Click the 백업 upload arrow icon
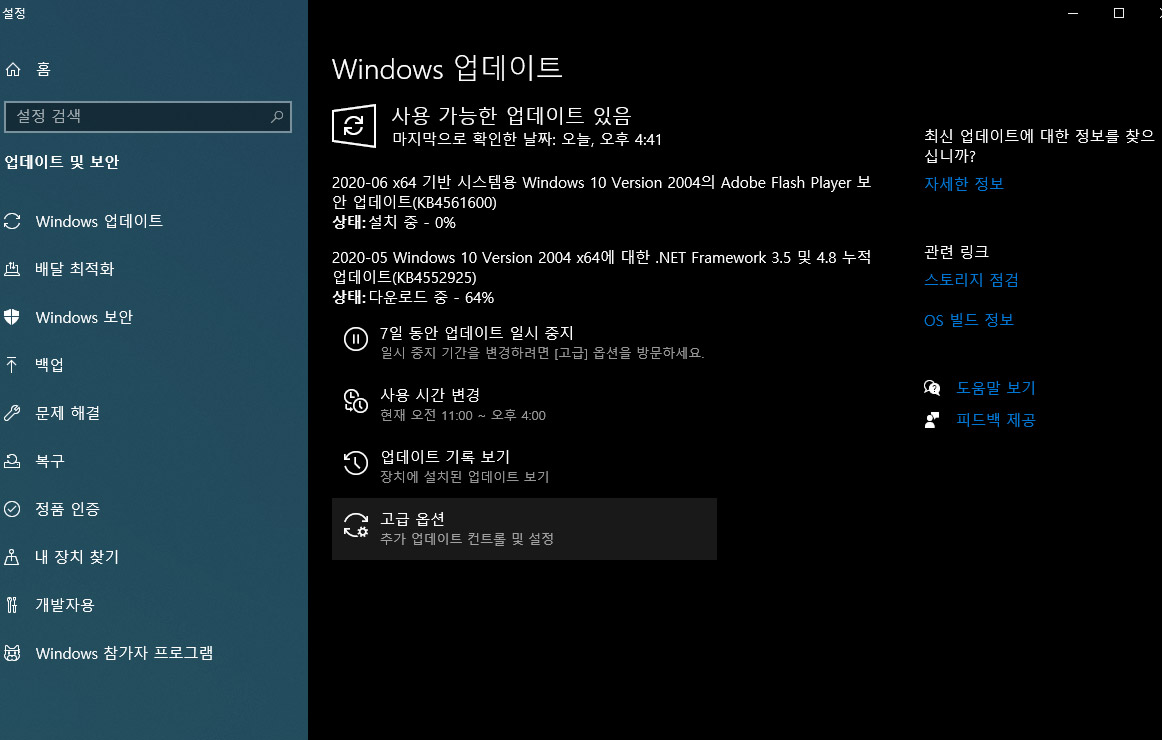 (x=12, y=364)
